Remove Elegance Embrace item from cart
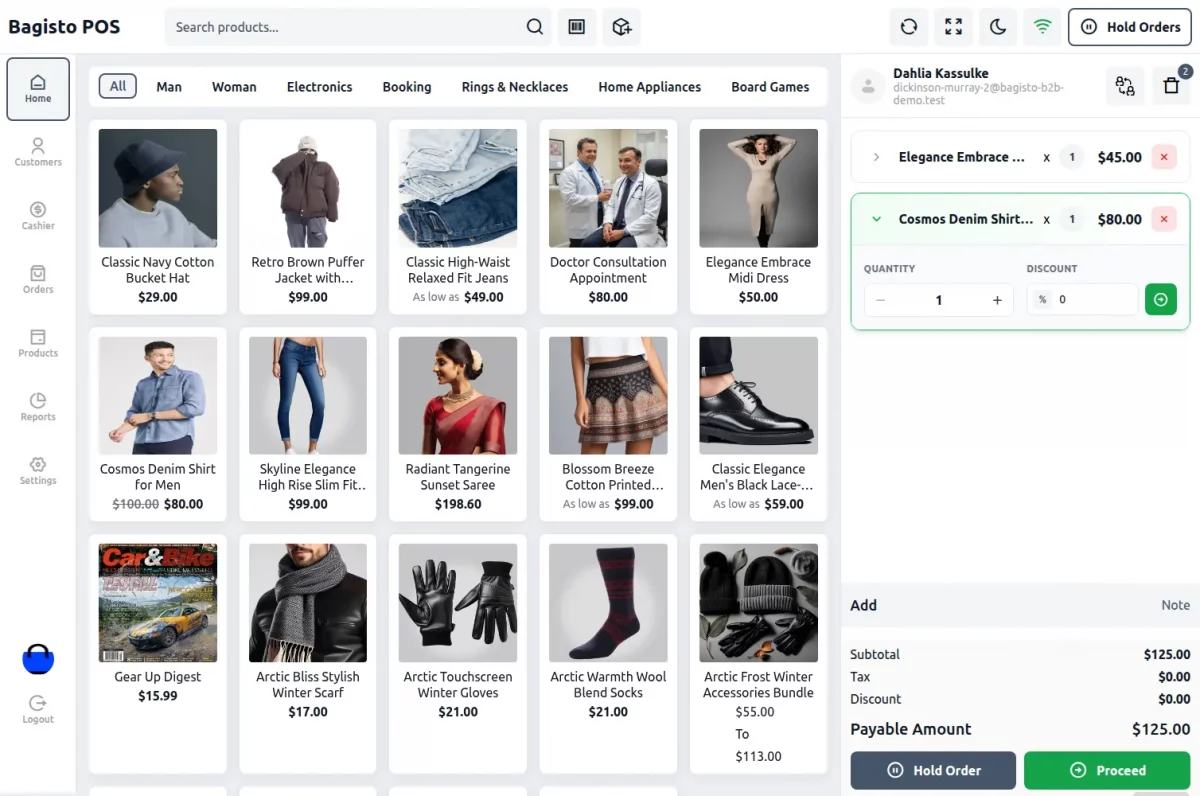This screenshot has height=796, width=1200. pyautogui.click(x=1164, y=157)
